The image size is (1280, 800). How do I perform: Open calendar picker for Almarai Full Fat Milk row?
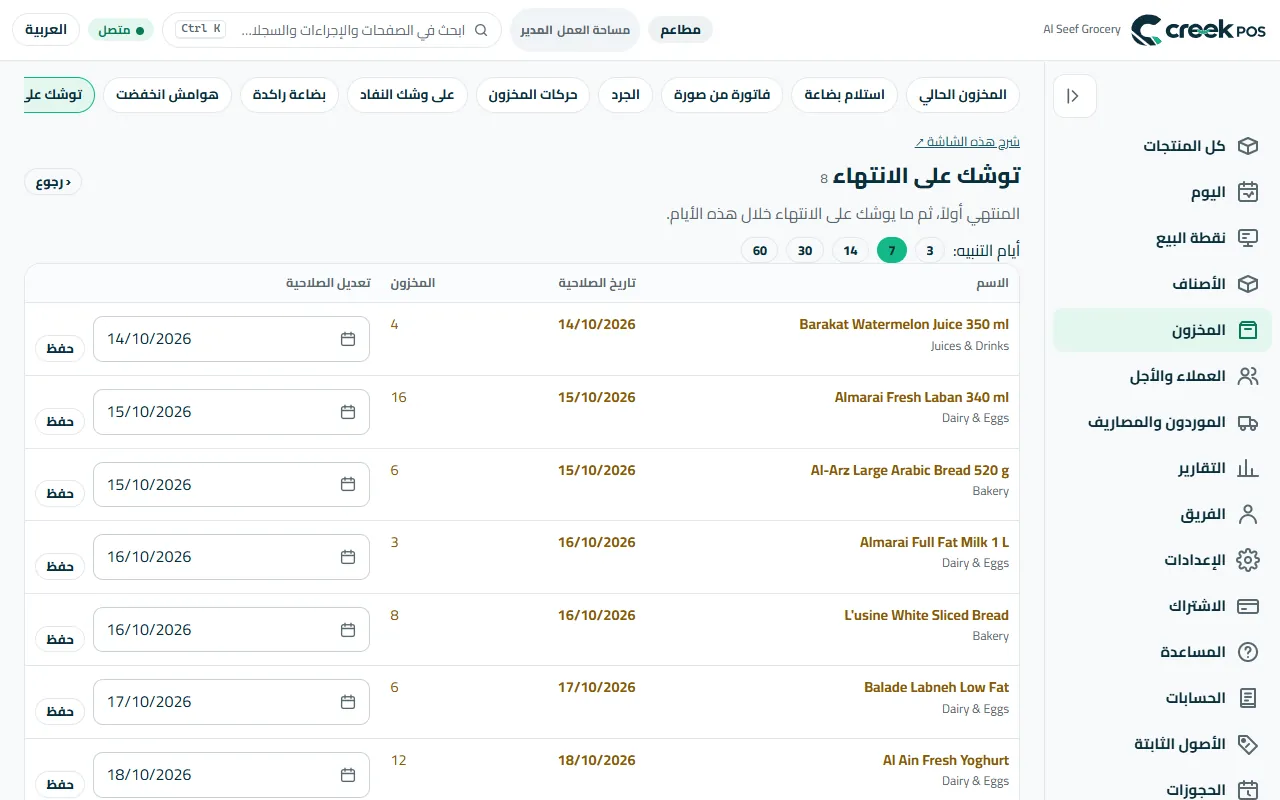348,557
